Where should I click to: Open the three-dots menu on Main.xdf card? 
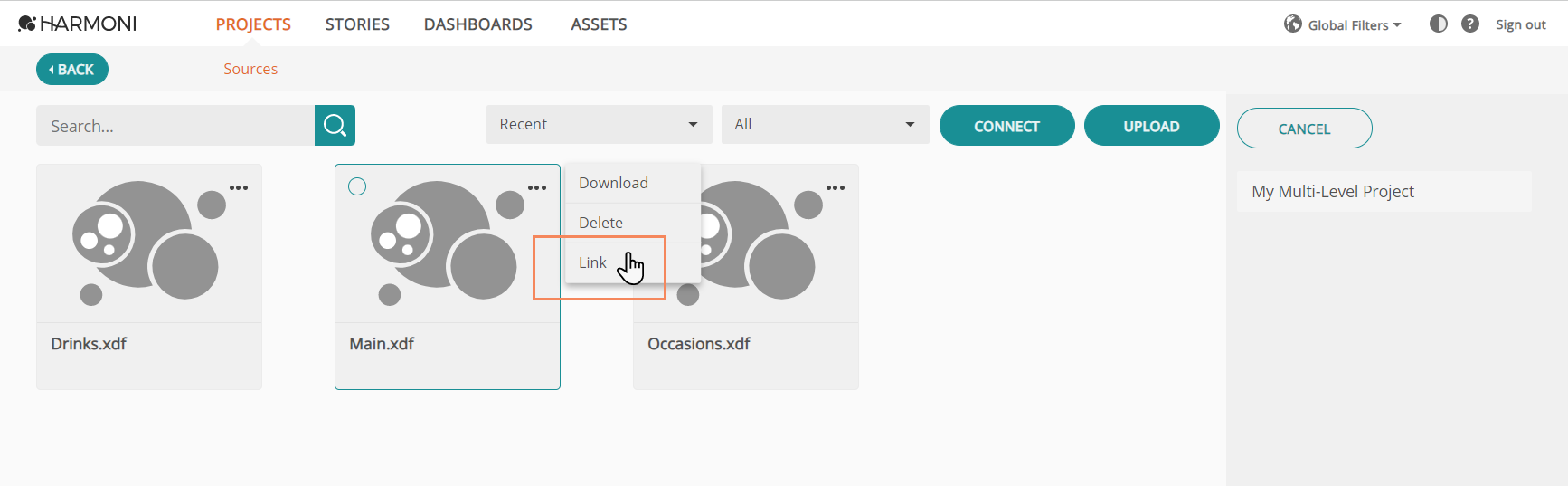click(x=537, y=187)
